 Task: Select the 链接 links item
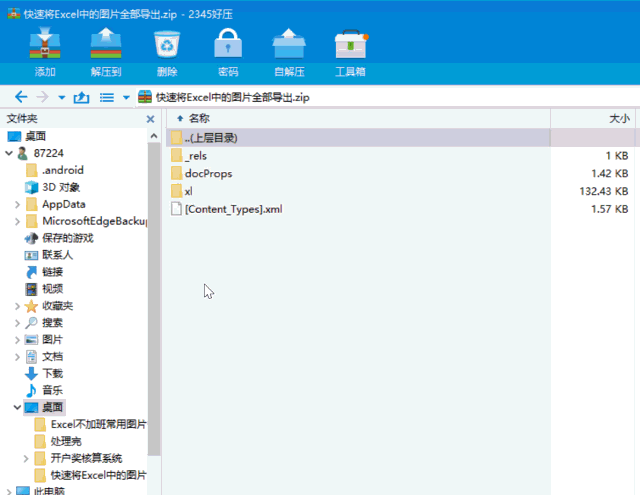pos(44,272)
